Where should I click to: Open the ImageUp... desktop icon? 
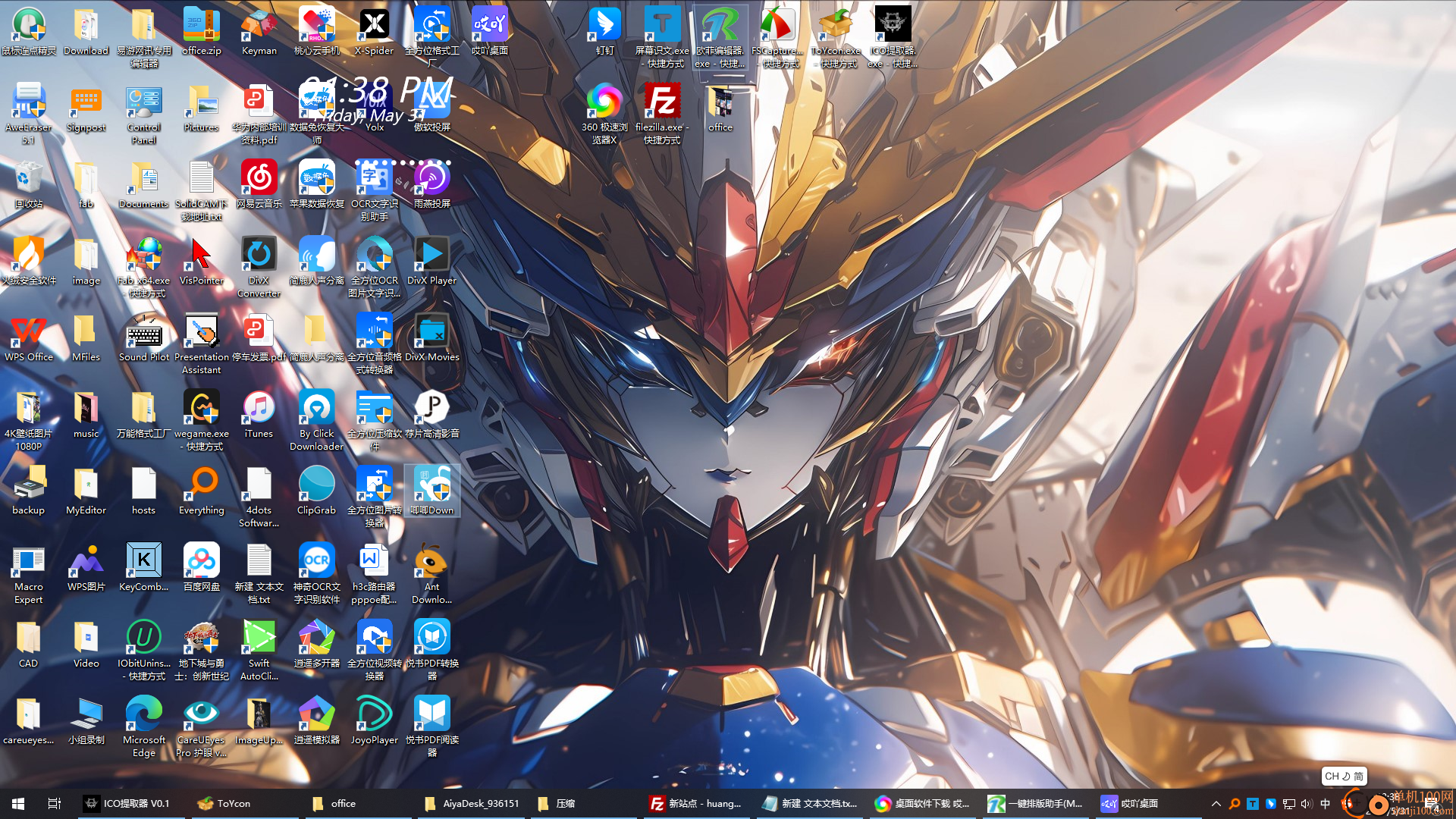tap(259, 721)
